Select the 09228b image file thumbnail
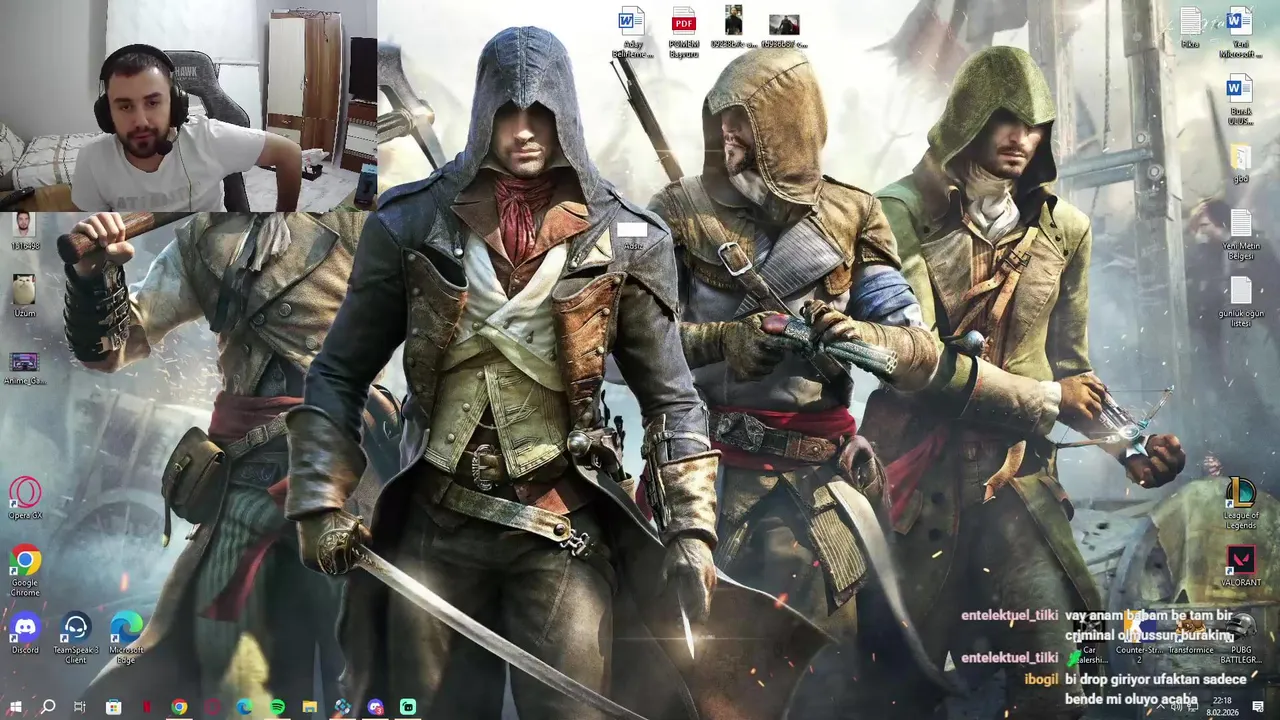The image size is (1280, 720). pos(733,27)
